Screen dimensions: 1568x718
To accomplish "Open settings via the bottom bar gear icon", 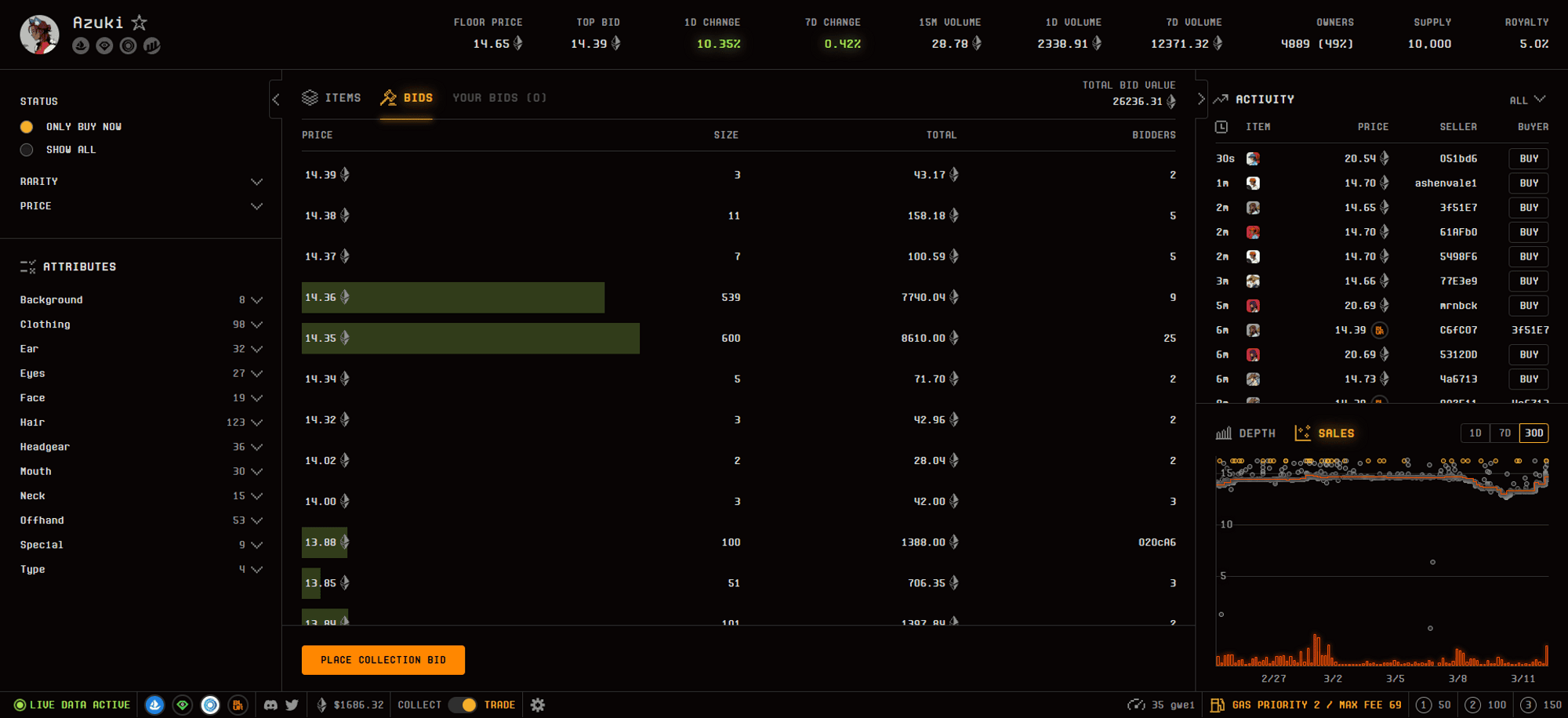I will click(x=538, y=705).
